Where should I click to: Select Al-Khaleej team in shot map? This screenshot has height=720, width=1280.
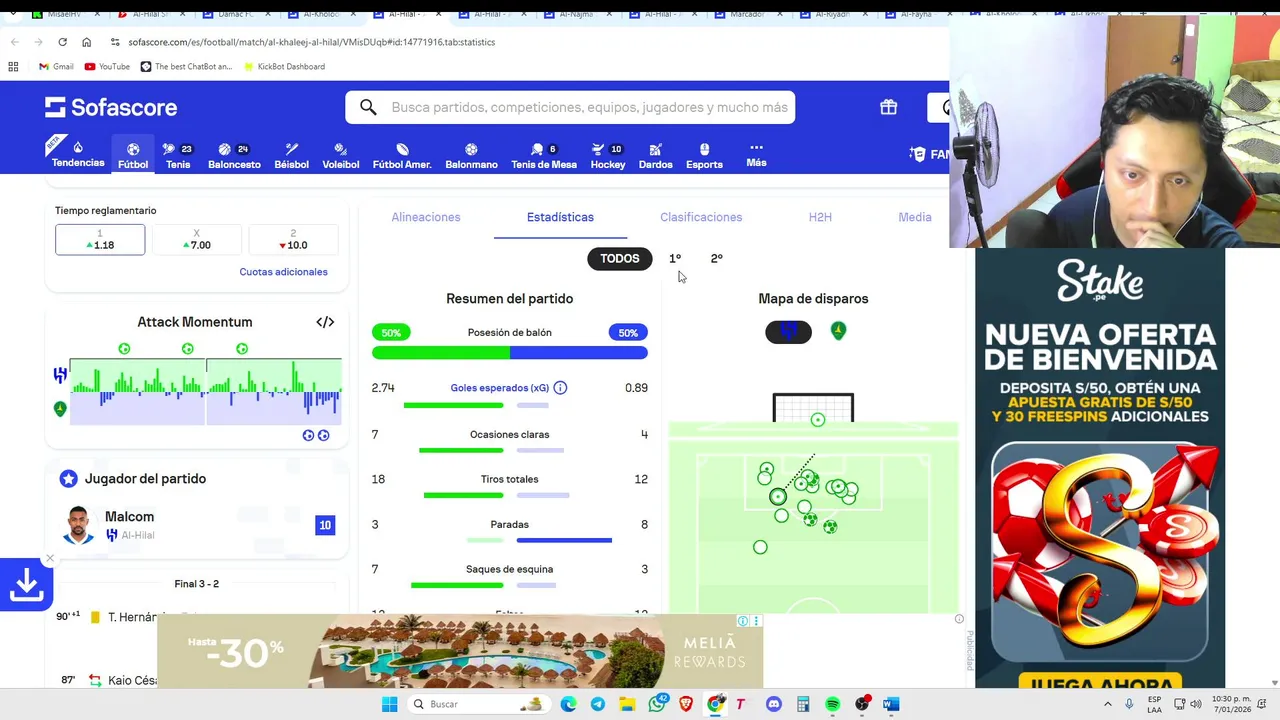pos(838,331)
